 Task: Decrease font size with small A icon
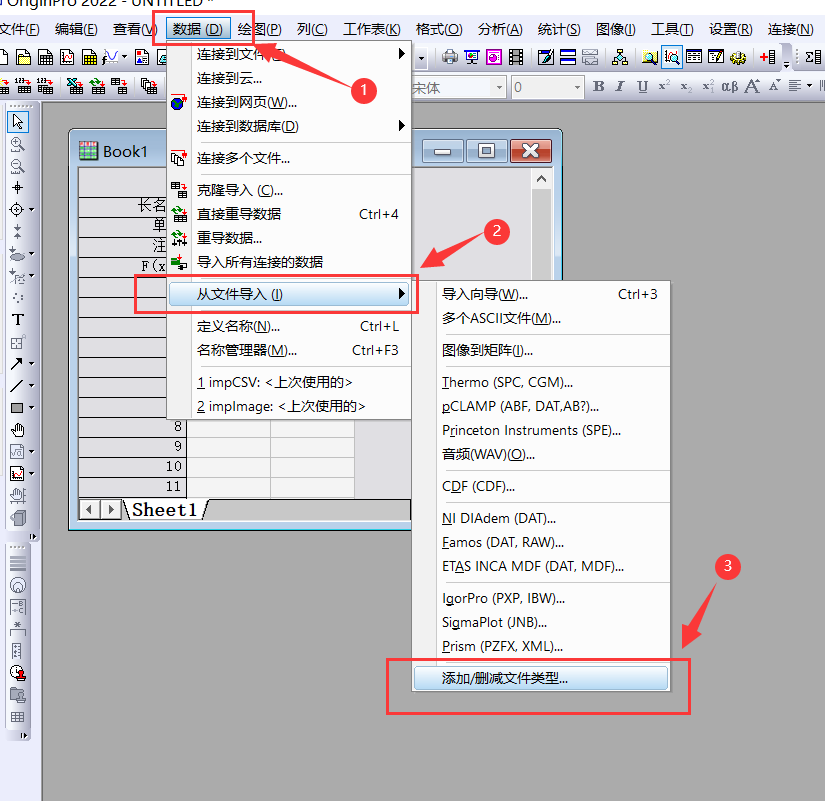click(x=774, y=86)
